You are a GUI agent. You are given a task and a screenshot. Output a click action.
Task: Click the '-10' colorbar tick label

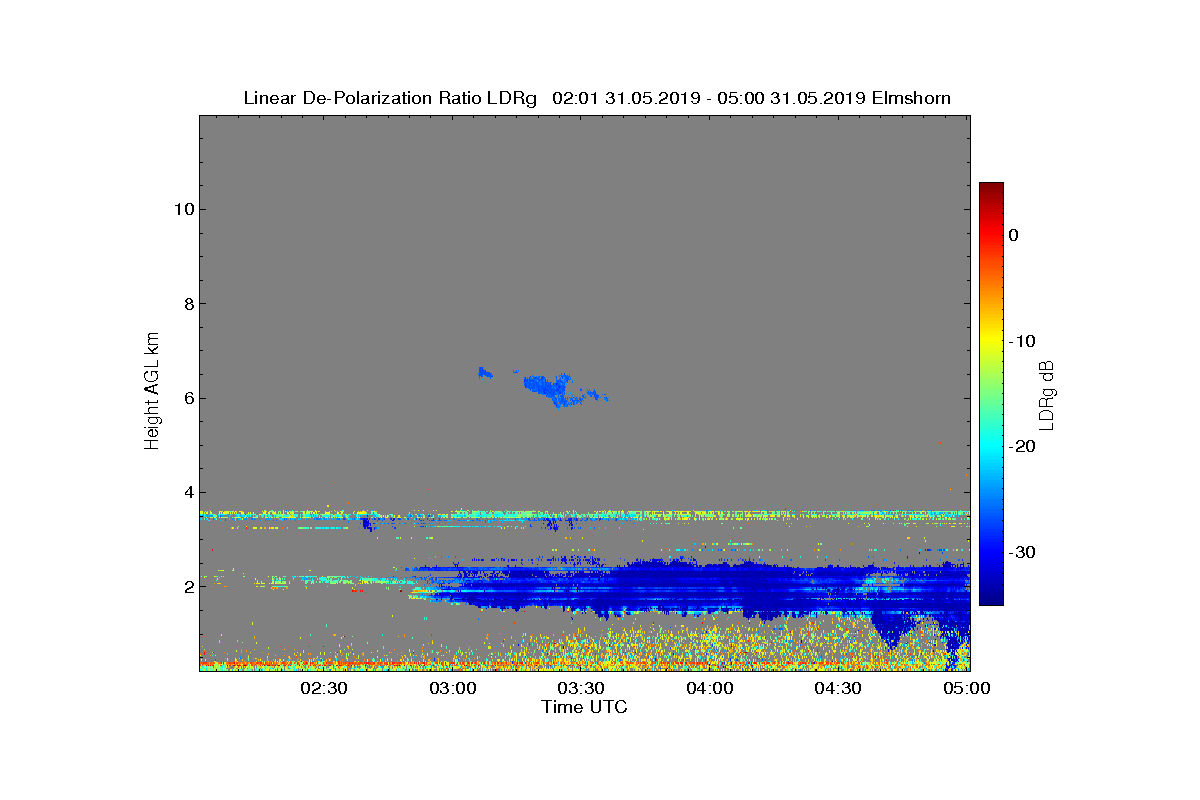coord(1022,341)
